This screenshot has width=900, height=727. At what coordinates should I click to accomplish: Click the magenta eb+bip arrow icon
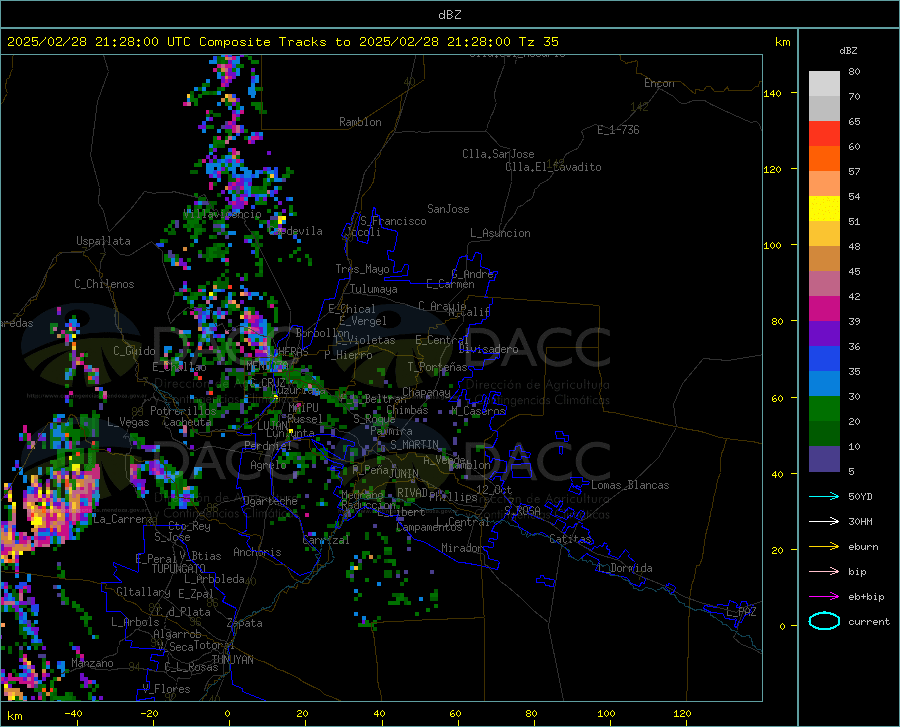click(824, 596)
